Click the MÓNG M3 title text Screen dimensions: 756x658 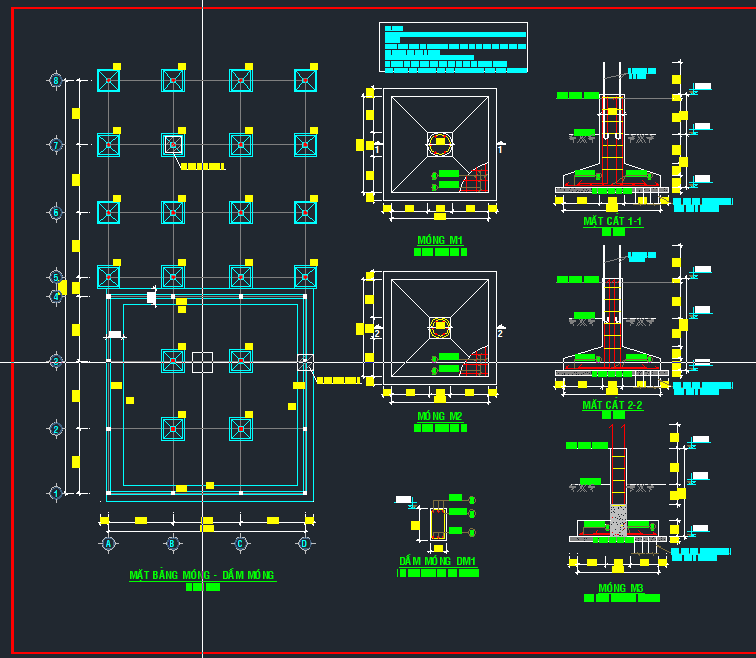[621, 588]
